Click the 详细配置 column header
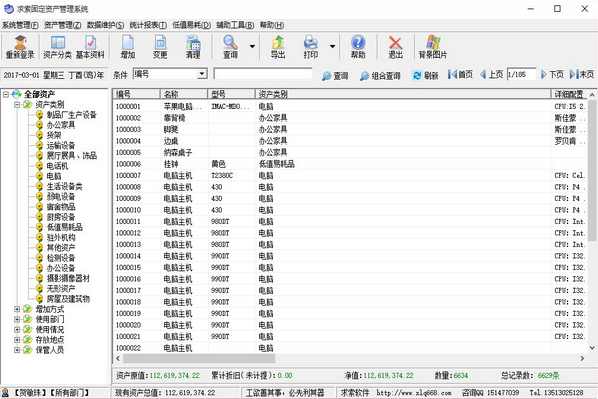 click(x=569, y=94)
